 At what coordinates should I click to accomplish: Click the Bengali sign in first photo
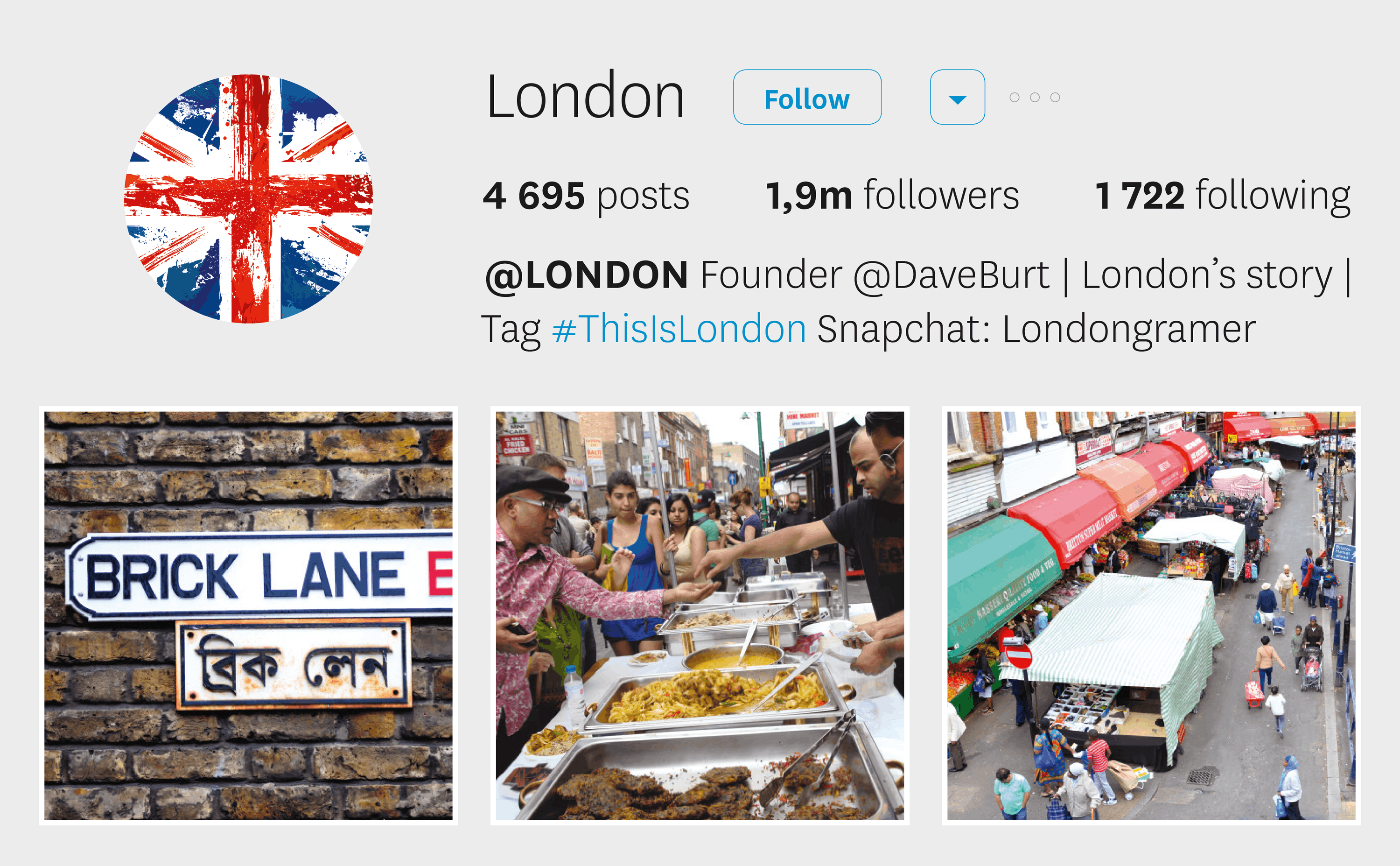294,664
